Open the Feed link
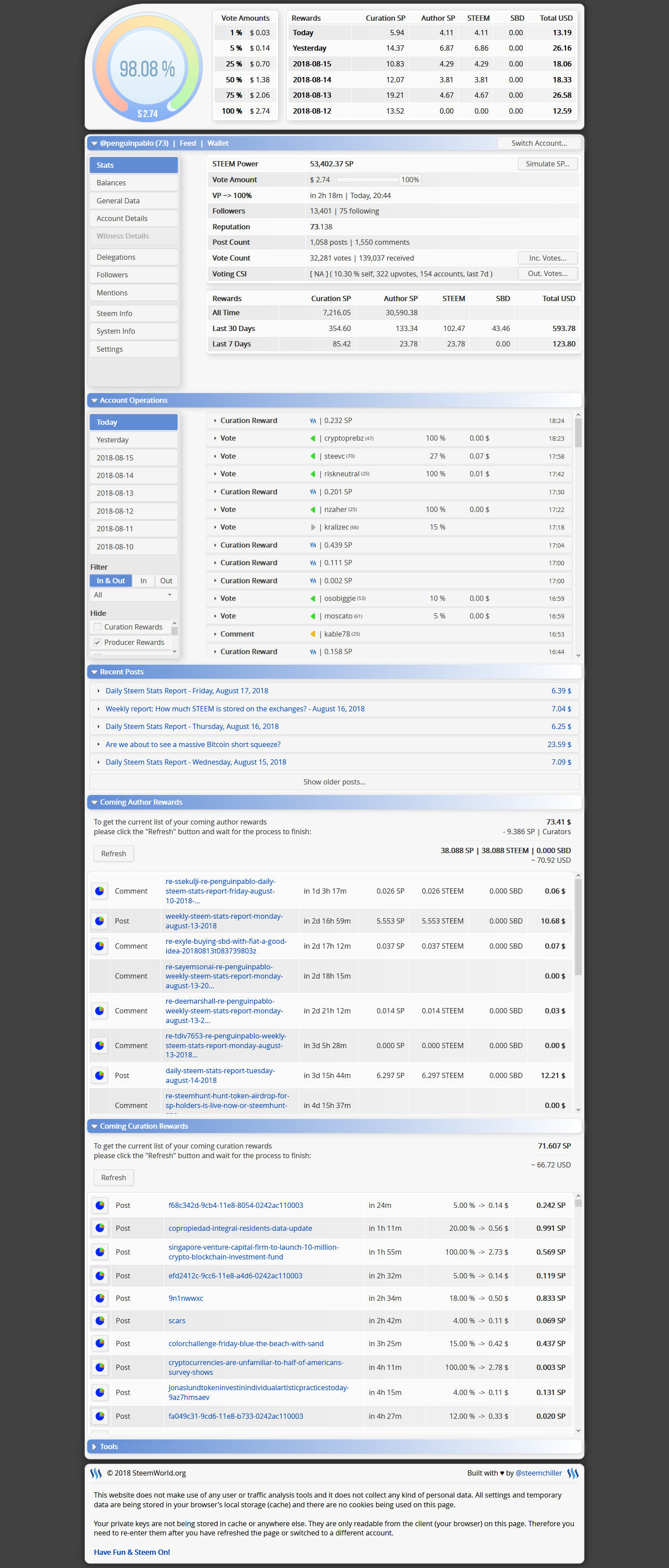Image resolution: width=669 pixels, height=1568 pixels. (188, 143)
